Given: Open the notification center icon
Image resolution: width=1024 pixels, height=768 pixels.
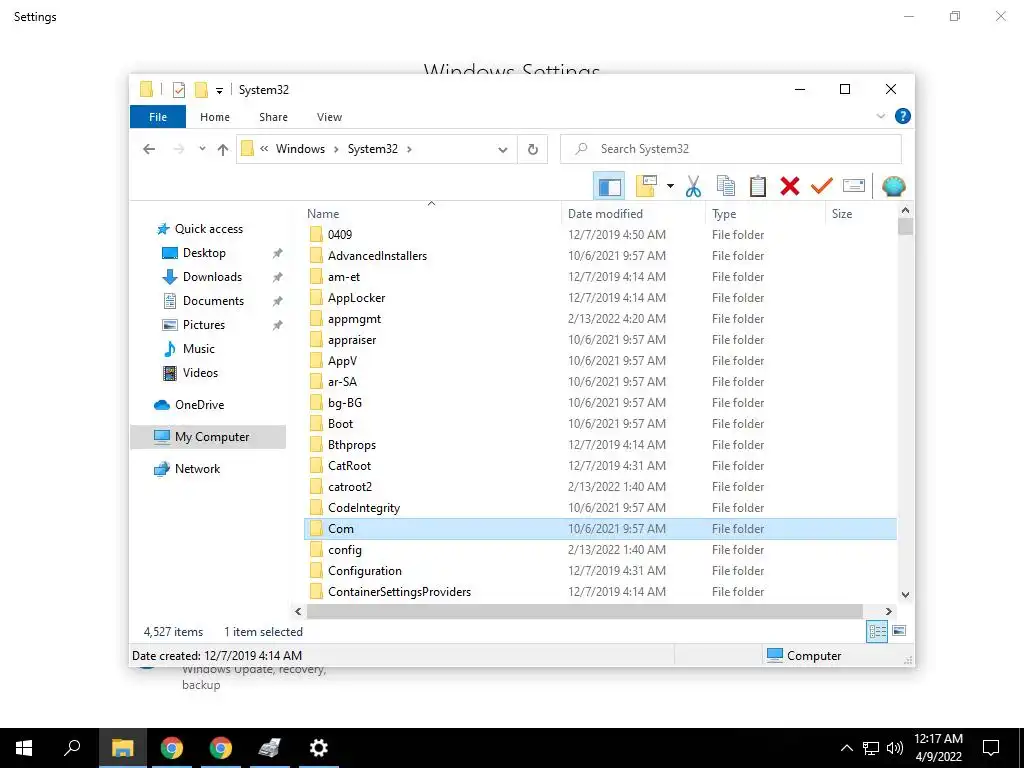Looking at the screenshot, I should [991, 748].
